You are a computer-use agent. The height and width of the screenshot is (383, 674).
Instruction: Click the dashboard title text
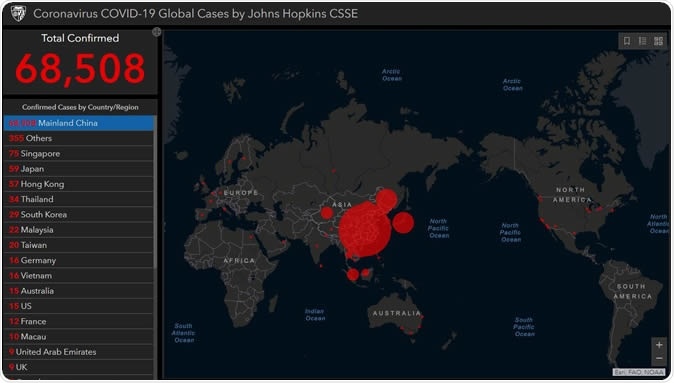[x=196, y=13]
